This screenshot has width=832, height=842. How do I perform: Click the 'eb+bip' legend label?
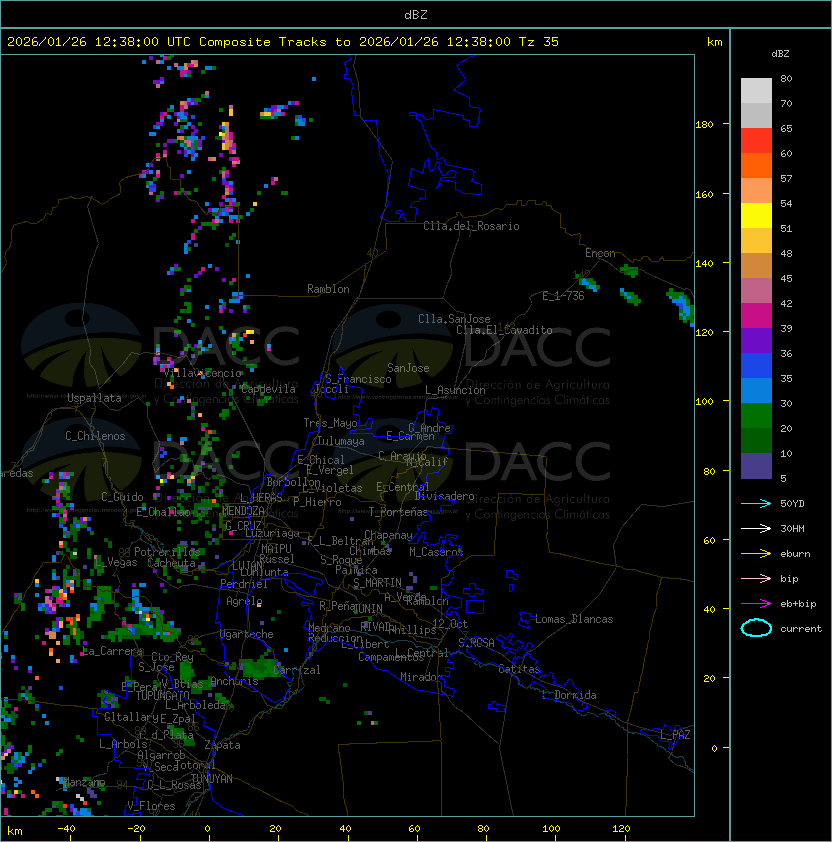coord(798,604)
